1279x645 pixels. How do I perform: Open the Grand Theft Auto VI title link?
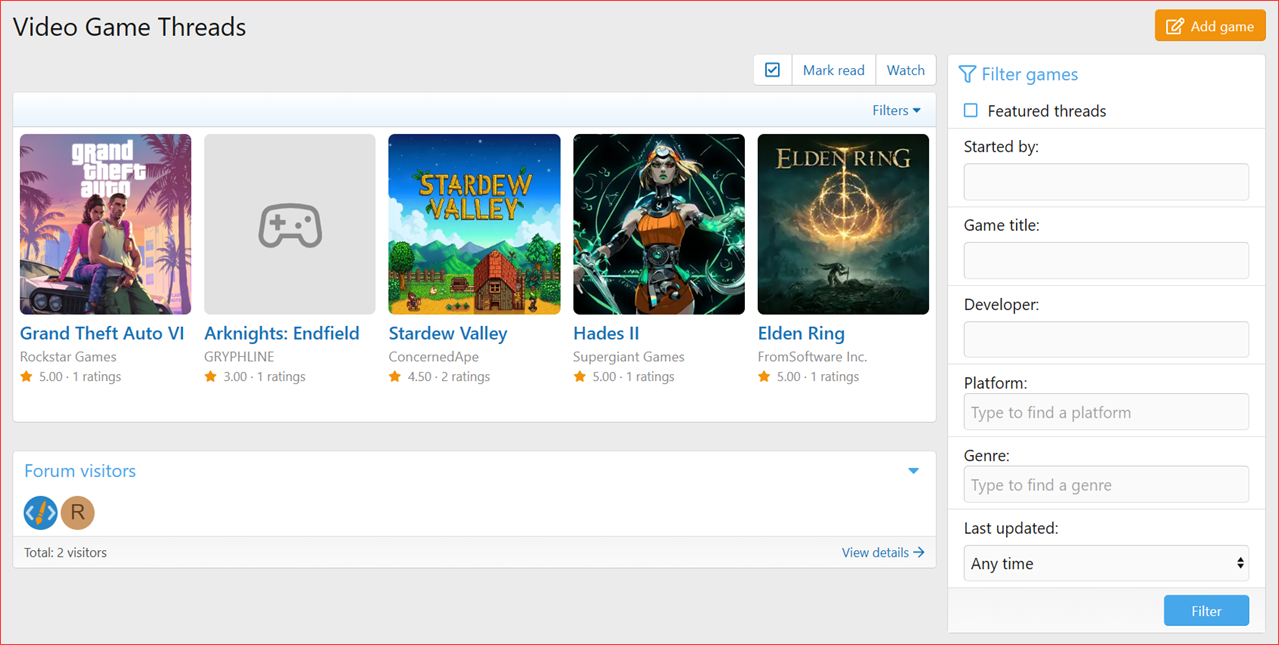tap(102, 333)
